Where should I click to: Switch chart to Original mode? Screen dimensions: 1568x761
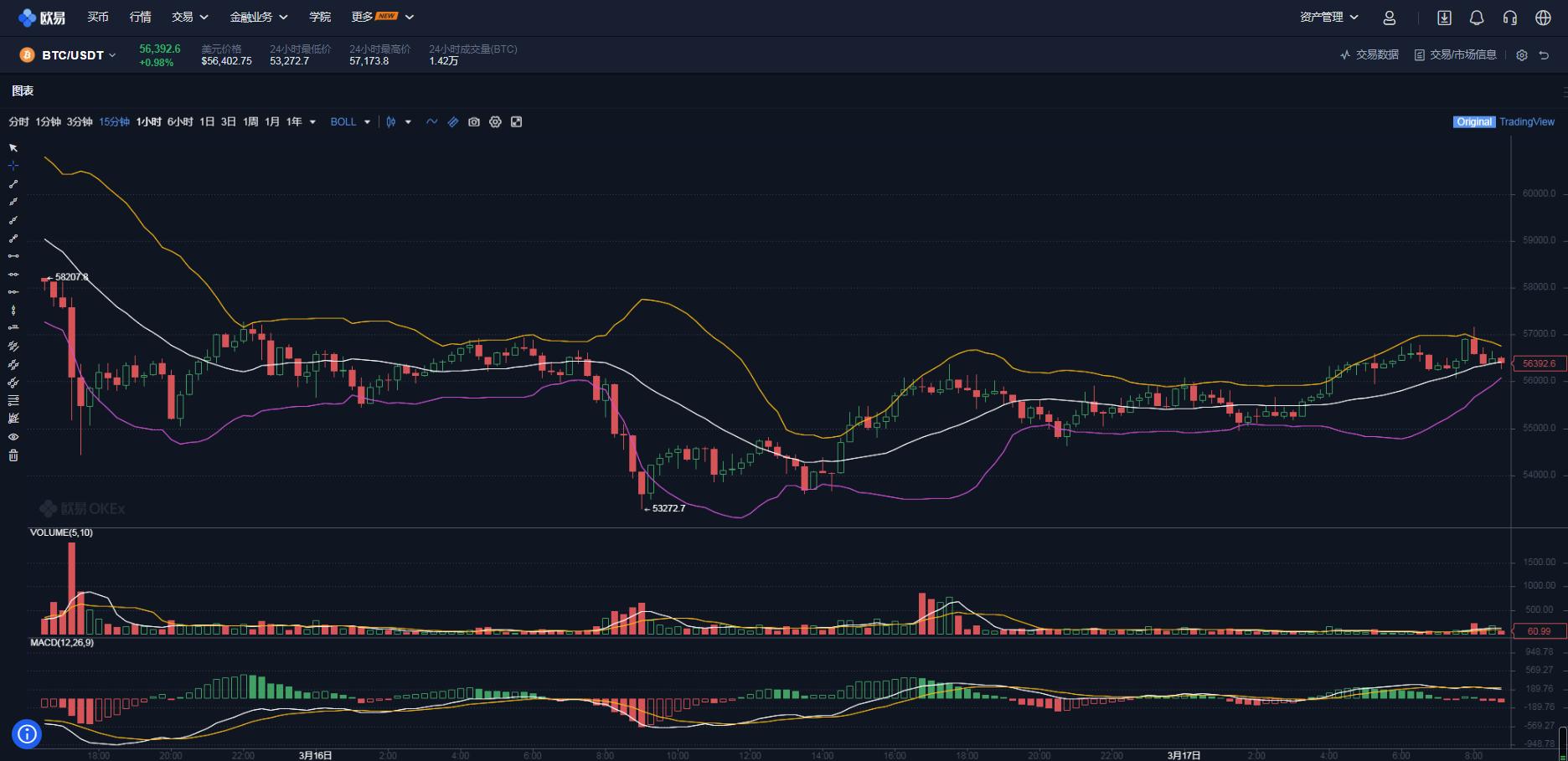1473,122
